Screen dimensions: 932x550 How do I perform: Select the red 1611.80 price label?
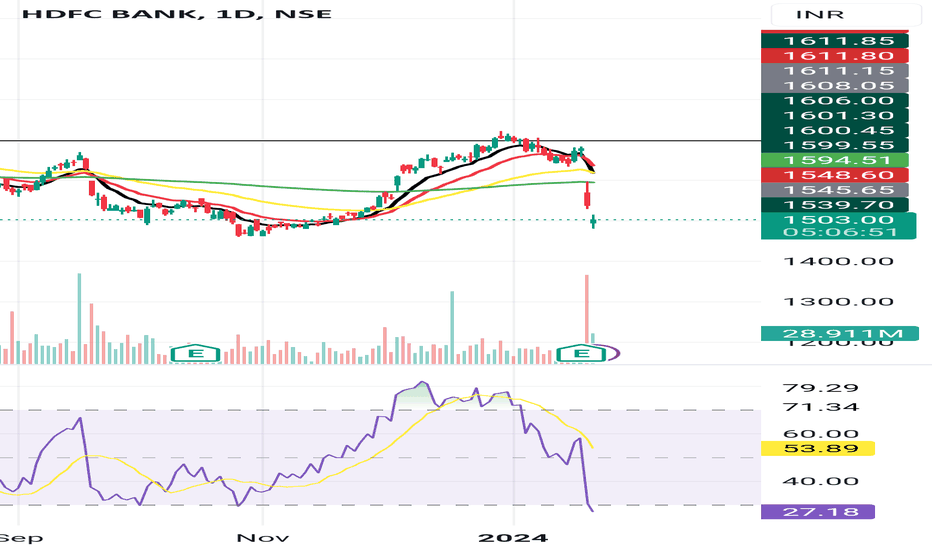click(835, 56)
